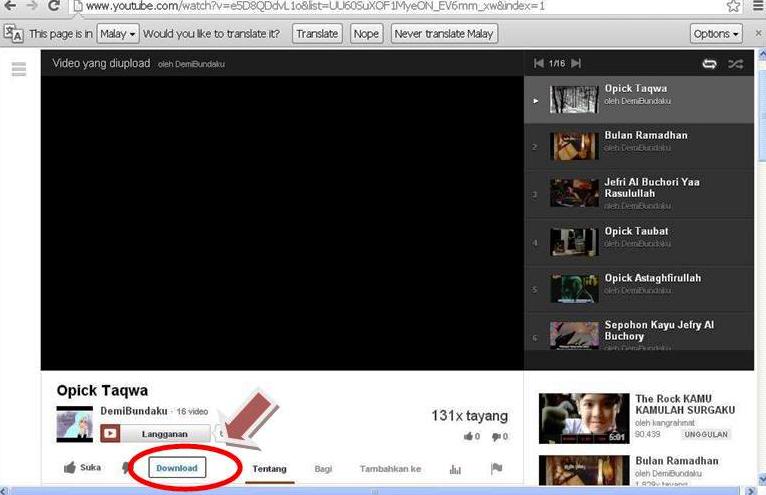Report the video with flag icon
The width and height of the screenshot is (766, 495).
coord(496,469)
